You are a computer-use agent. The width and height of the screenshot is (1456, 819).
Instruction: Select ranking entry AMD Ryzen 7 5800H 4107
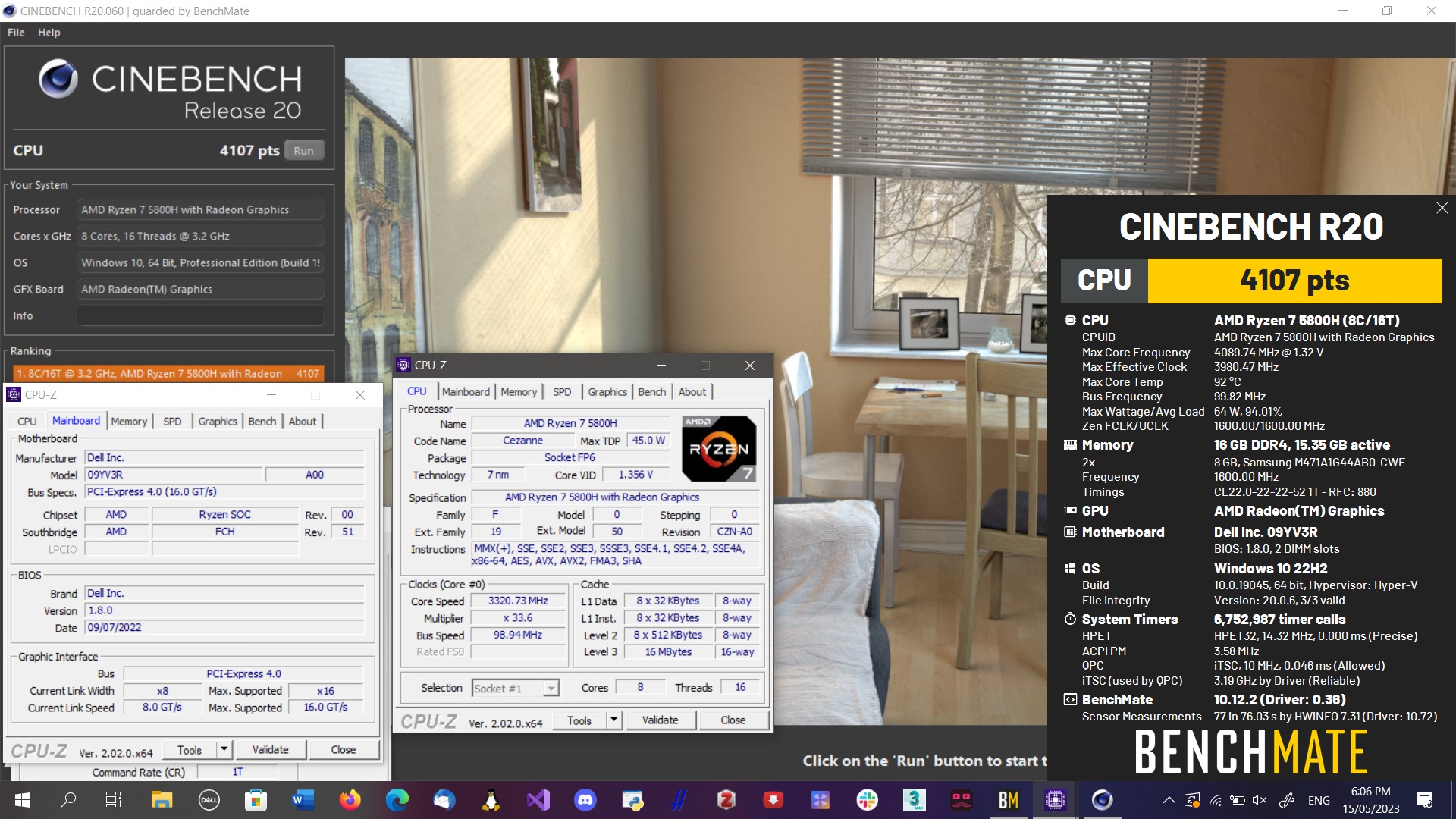tap(168, 373)
